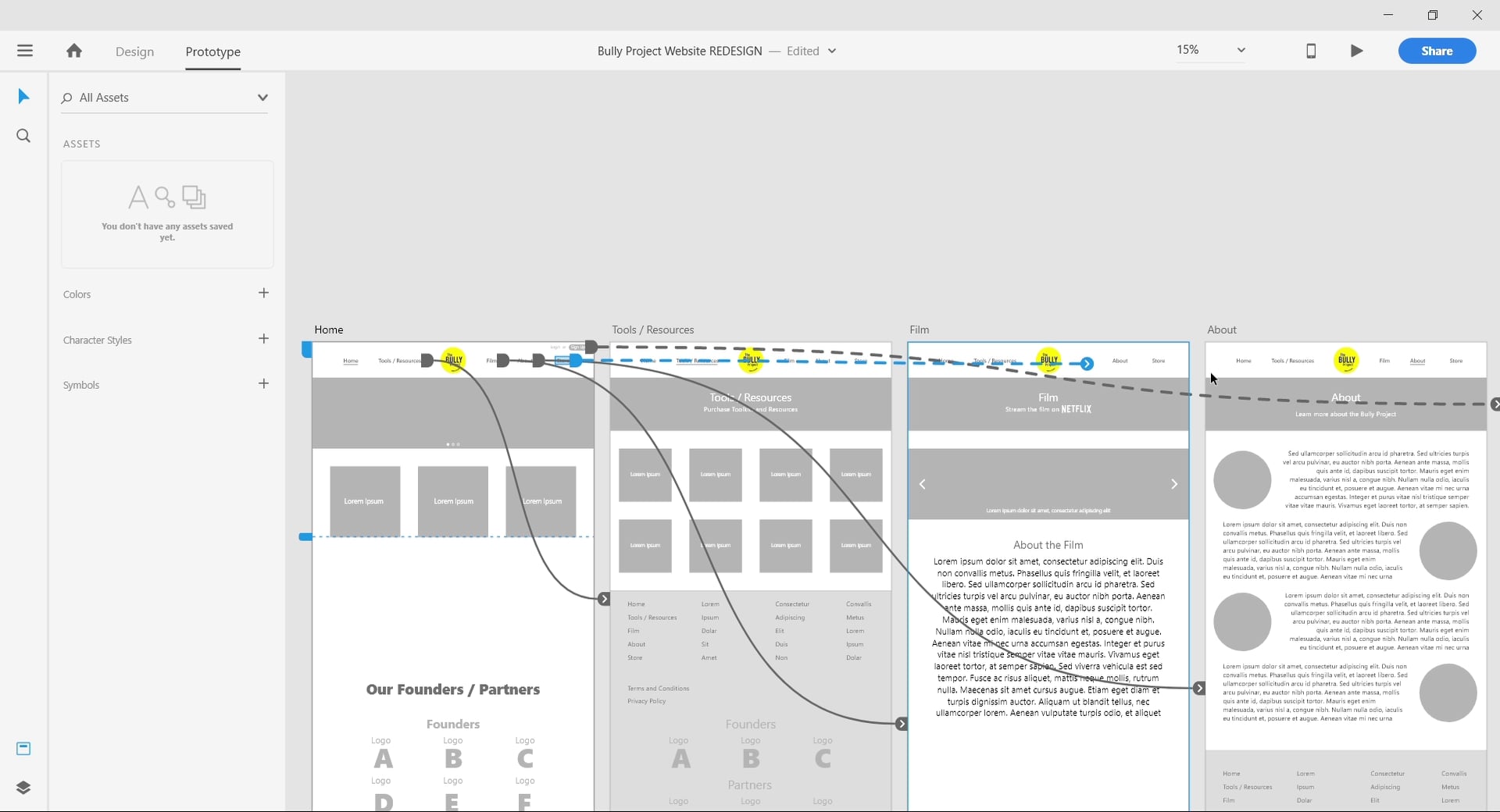Screen dimensions: 1500x812
Task: Open the zoom percentage dropdown
Action: [1241, 50]
